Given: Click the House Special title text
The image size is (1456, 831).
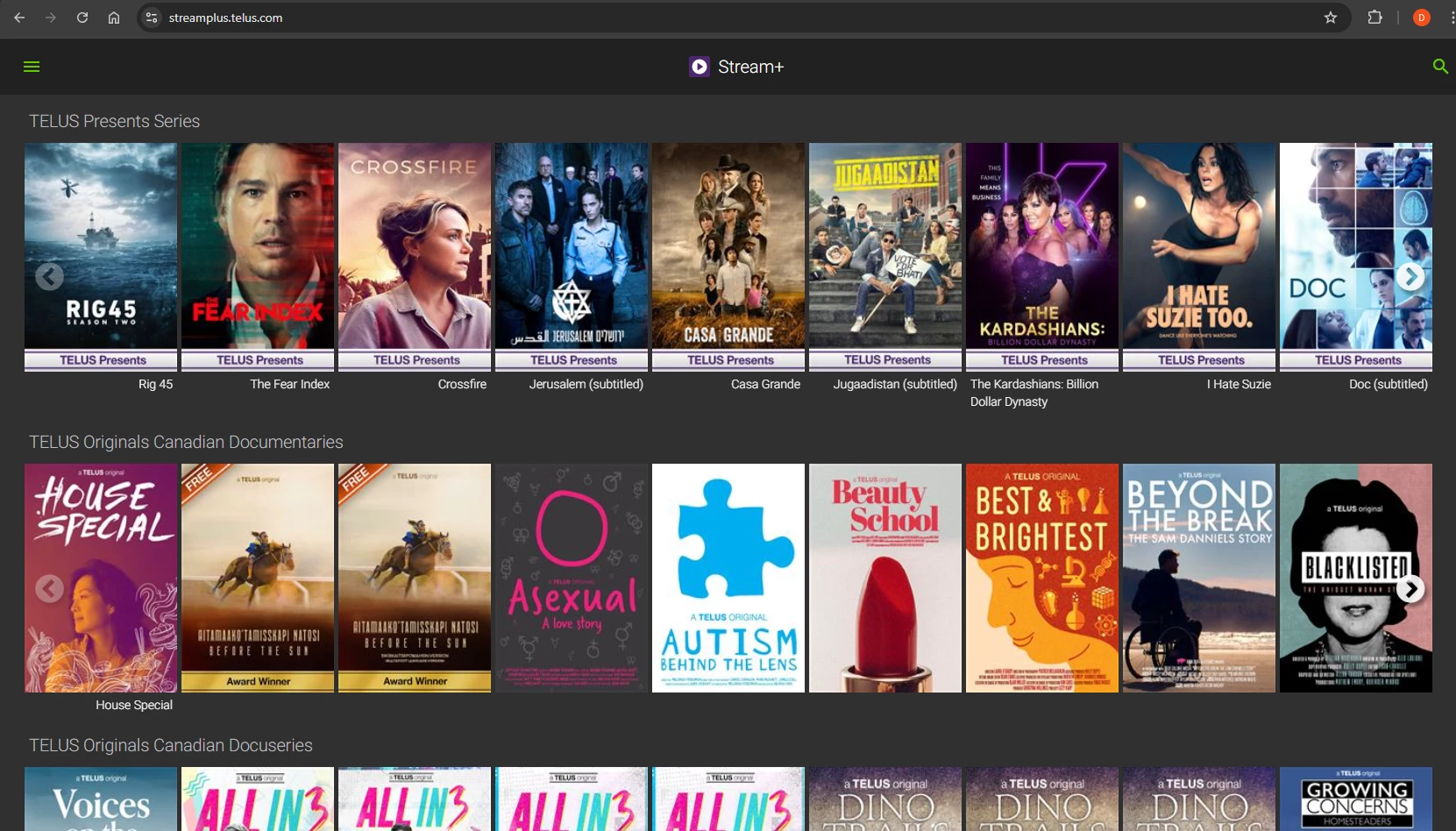Looking at the screenshot, I should (134, 705).
